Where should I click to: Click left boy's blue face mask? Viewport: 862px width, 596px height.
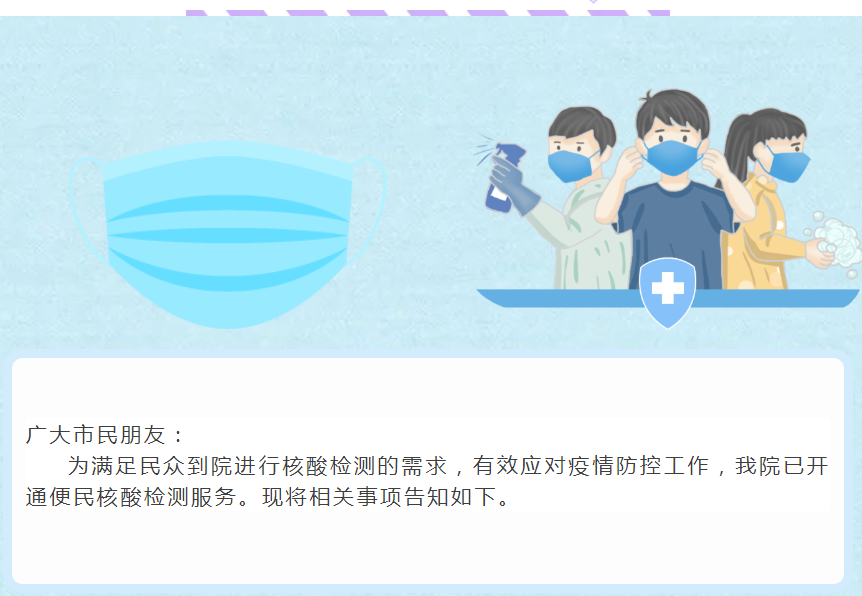[x=571, y=165]
